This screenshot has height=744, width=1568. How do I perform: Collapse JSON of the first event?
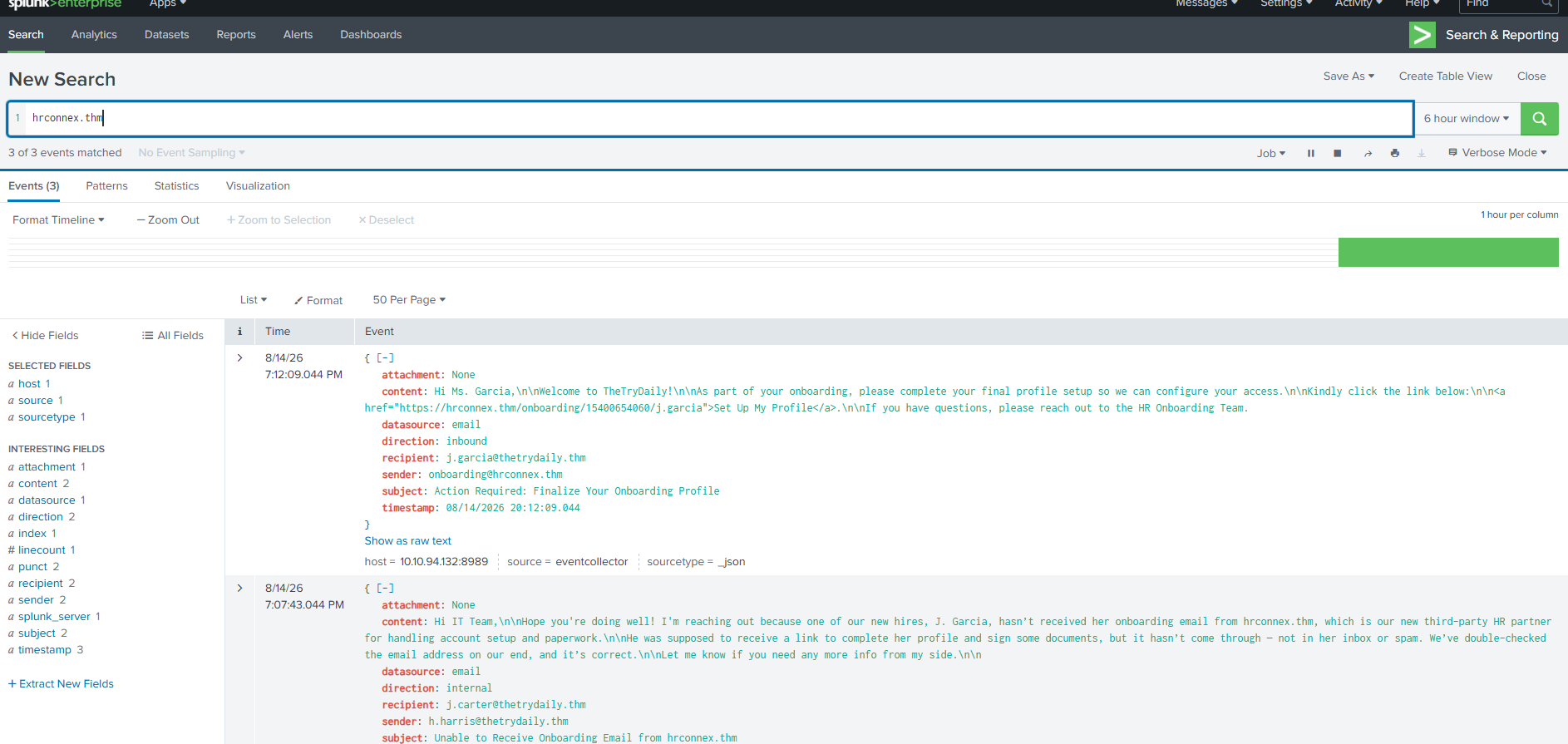pyautogui.click(x=385, y=357)
